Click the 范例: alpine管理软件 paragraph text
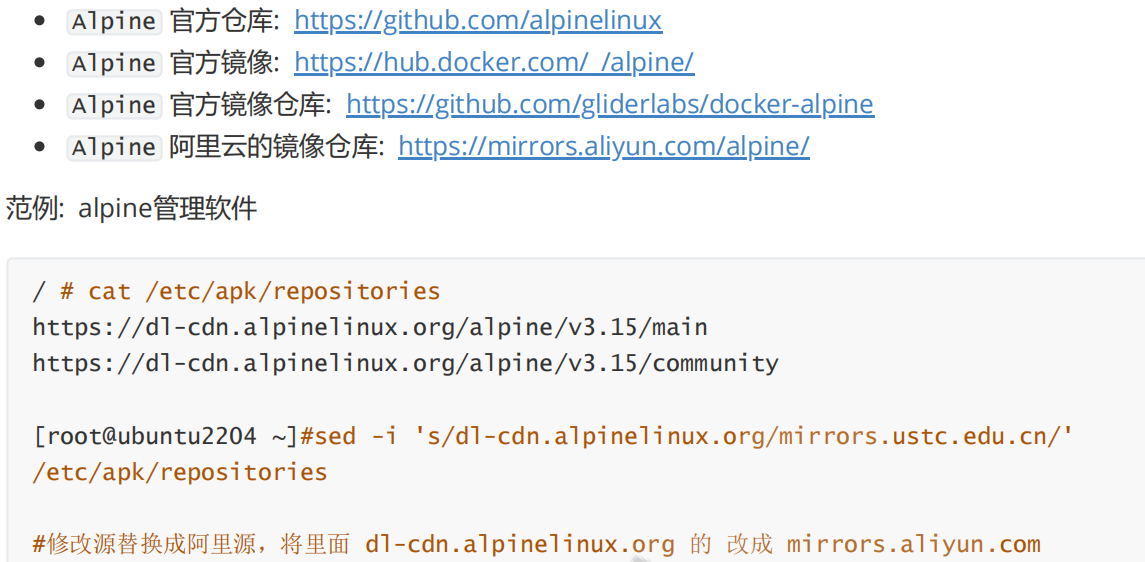The width and height of the screenshot is (1145, 562). [131, 208]
